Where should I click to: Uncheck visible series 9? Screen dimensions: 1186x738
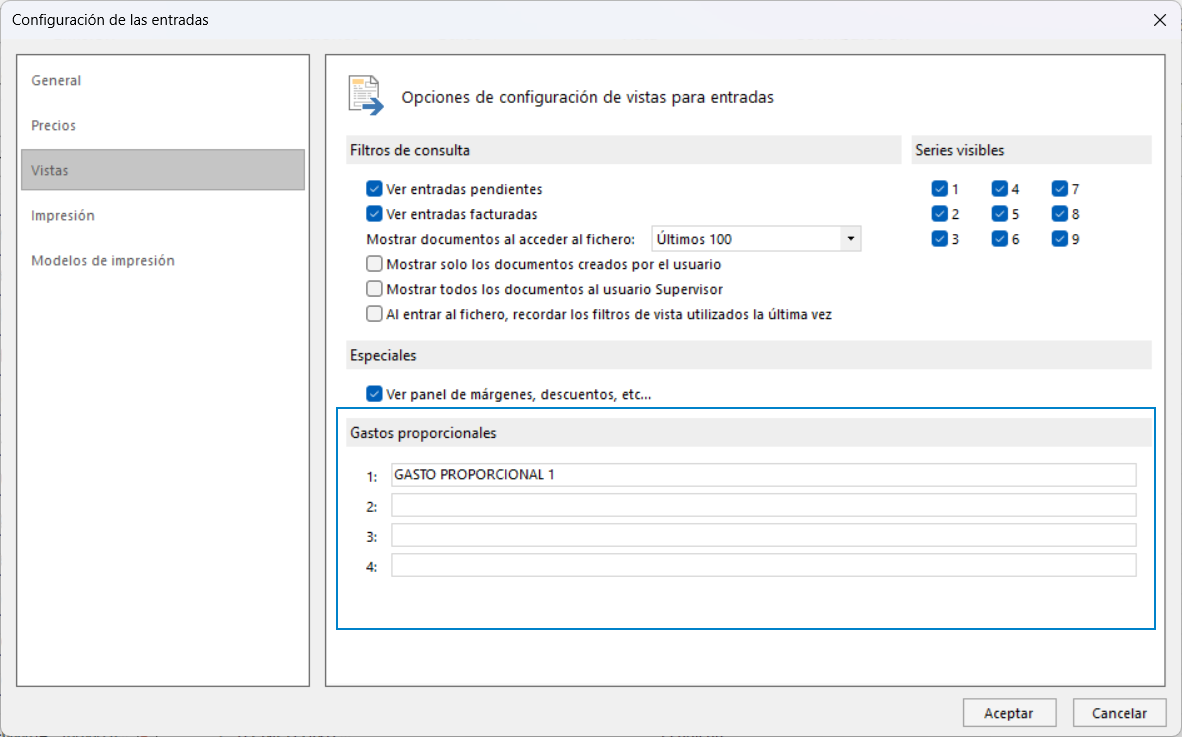(x=1060, y=239)
